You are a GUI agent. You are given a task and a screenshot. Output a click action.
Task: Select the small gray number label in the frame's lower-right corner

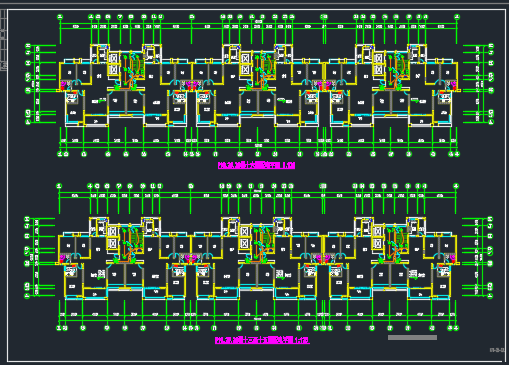point(497,350)
